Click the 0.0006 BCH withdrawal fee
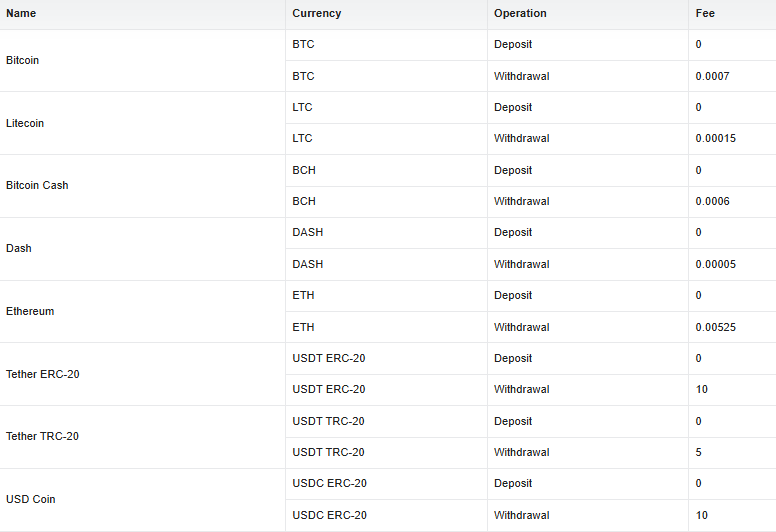 click(712, 202)
